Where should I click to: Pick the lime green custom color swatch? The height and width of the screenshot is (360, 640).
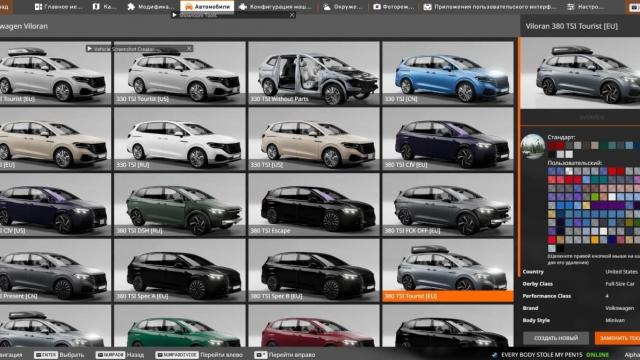pyautogui.click(x=595, y=197)
